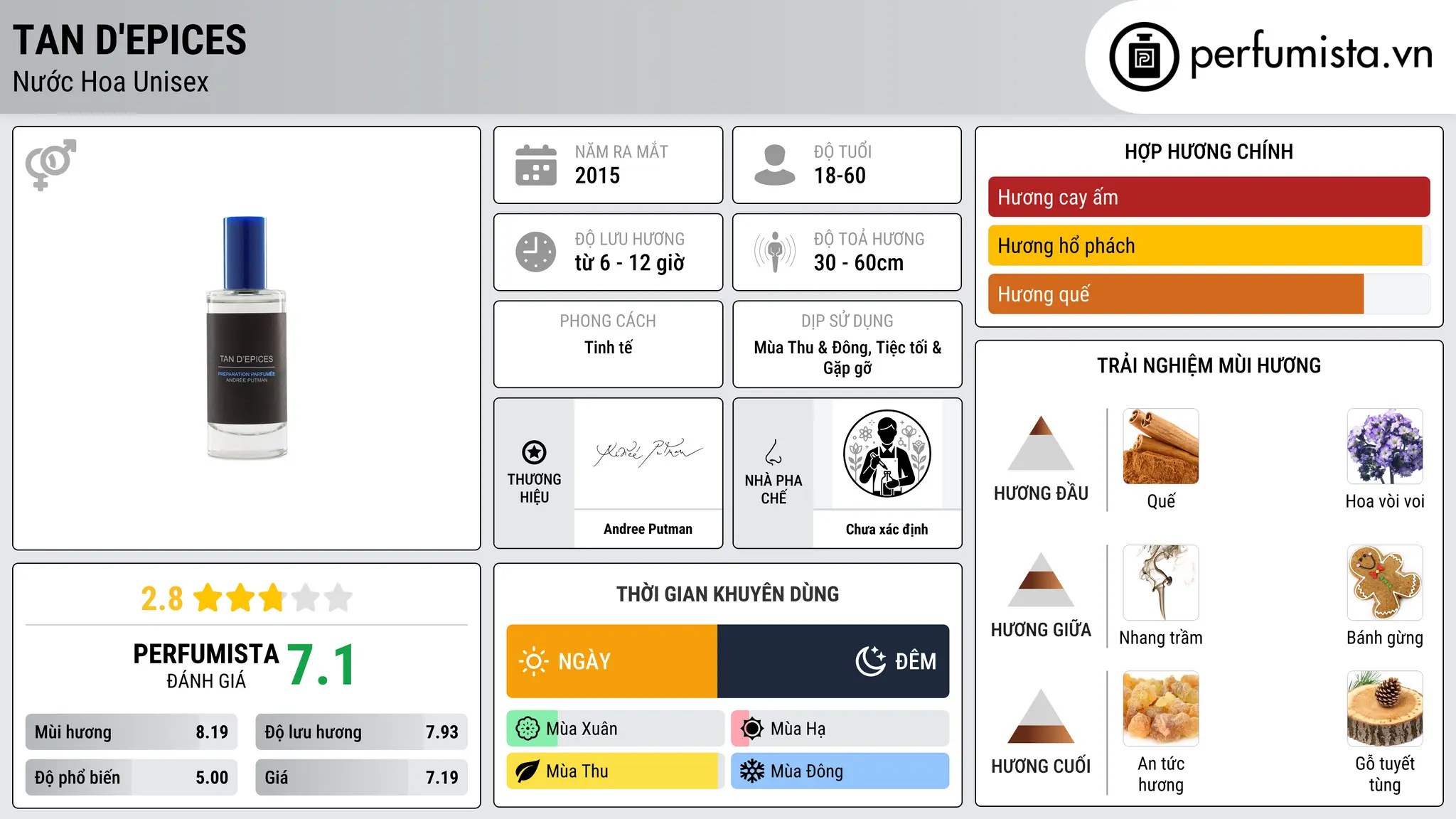Click the Thời gian khuyên dùng heading
The width and height of the screenshot is (1456, 819).
click(x=727, y=594)
